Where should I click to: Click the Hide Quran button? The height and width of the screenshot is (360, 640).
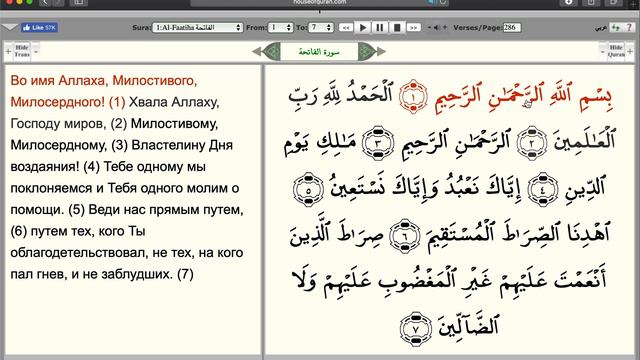point(616,51)
